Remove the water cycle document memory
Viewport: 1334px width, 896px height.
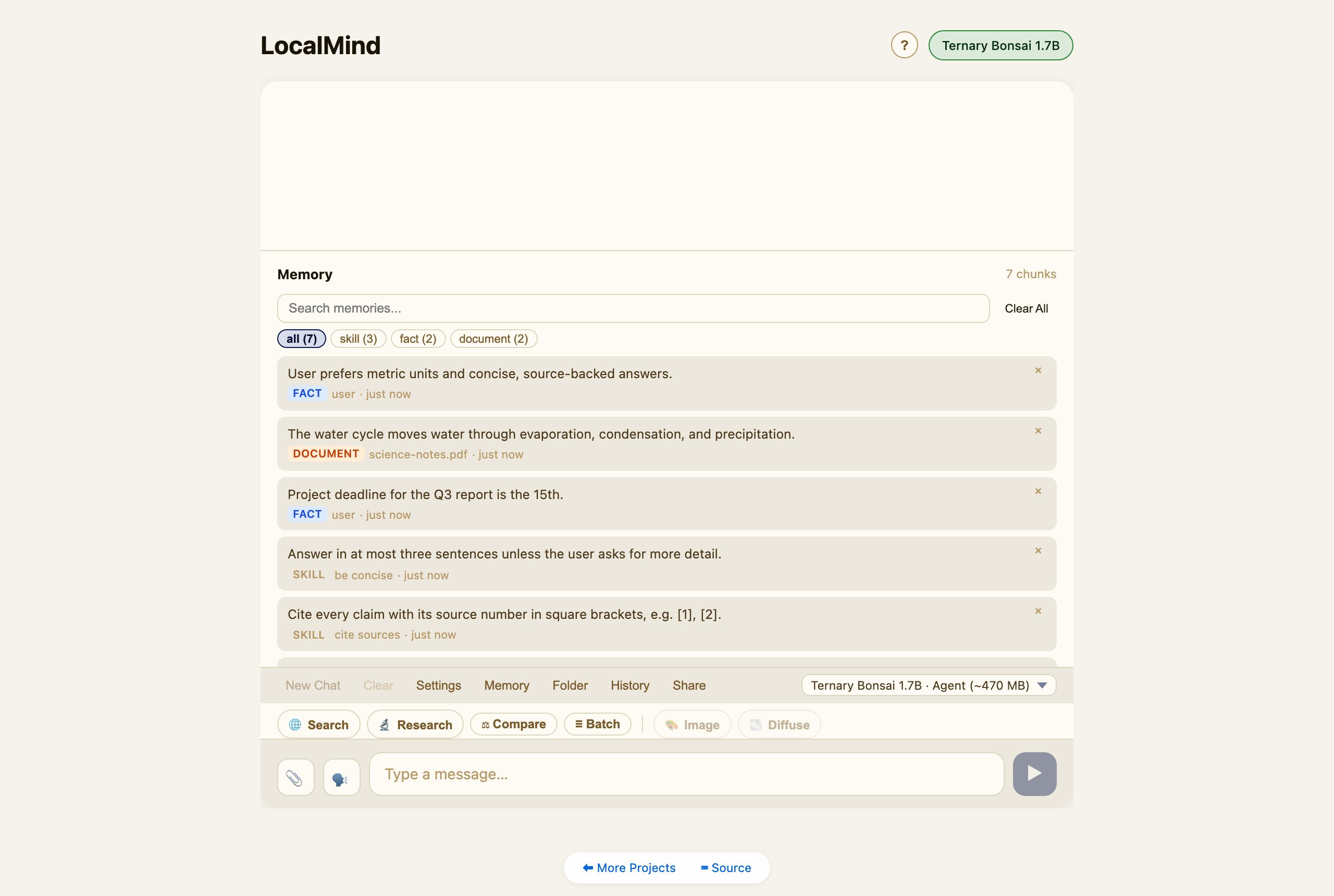coord(1038,431)
